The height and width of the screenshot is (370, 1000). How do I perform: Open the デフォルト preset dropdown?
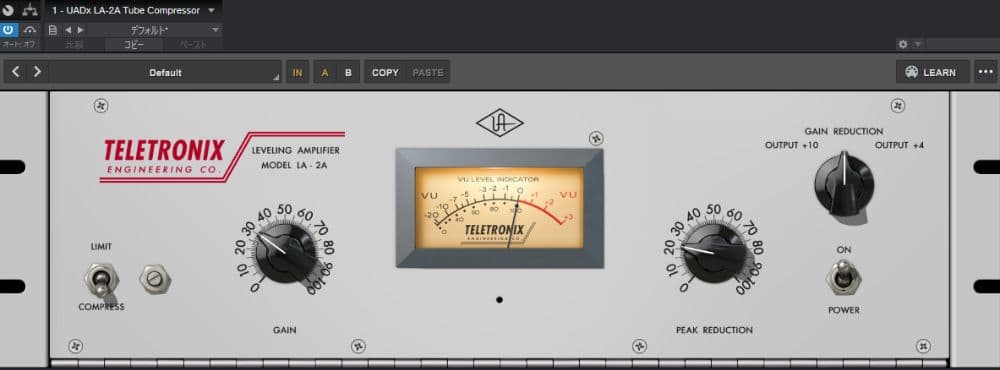pyautogui.click(x=154, y=30)
